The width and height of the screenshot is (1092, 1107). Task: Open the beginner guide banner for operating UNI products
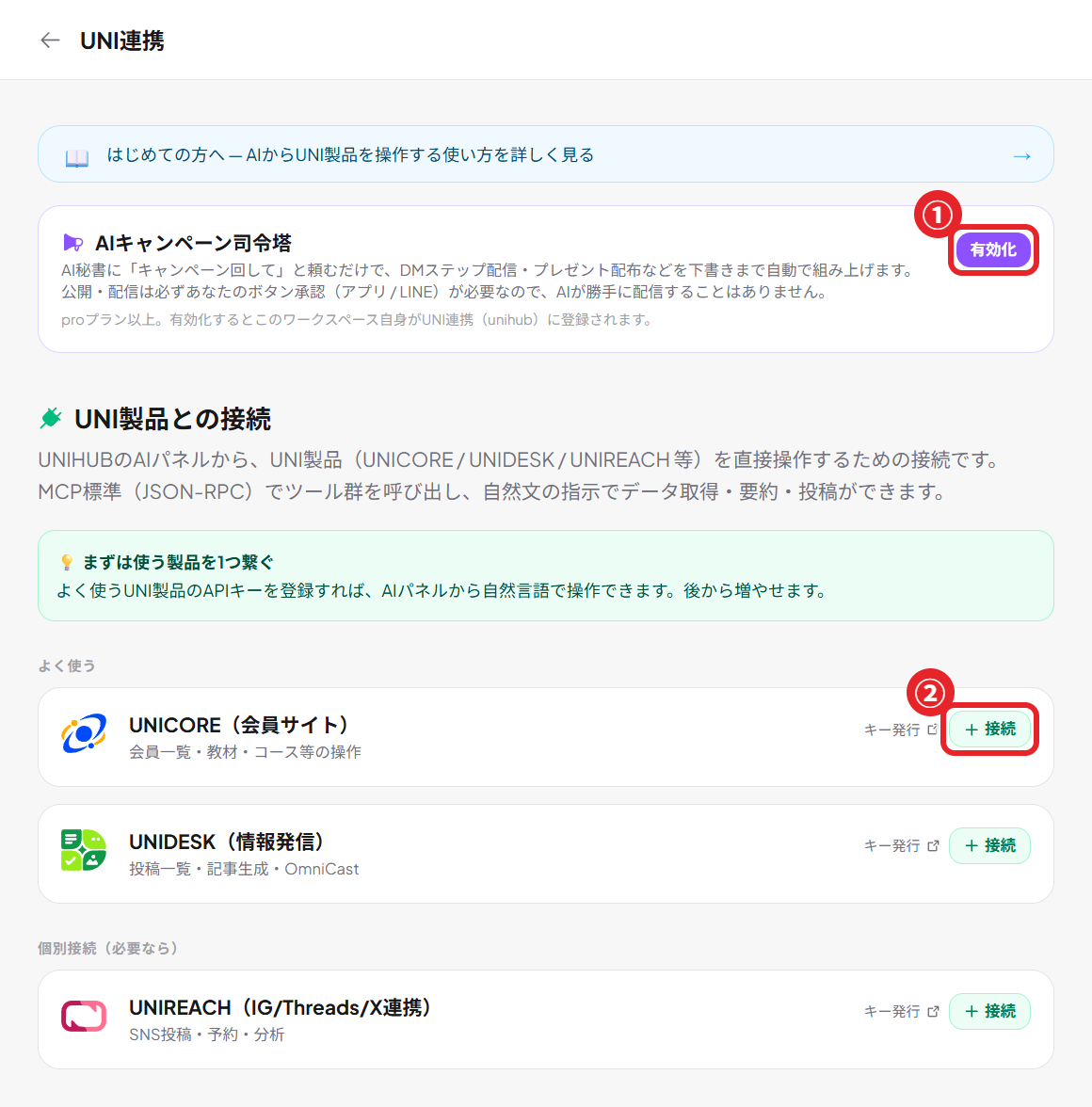click(546, 154)
